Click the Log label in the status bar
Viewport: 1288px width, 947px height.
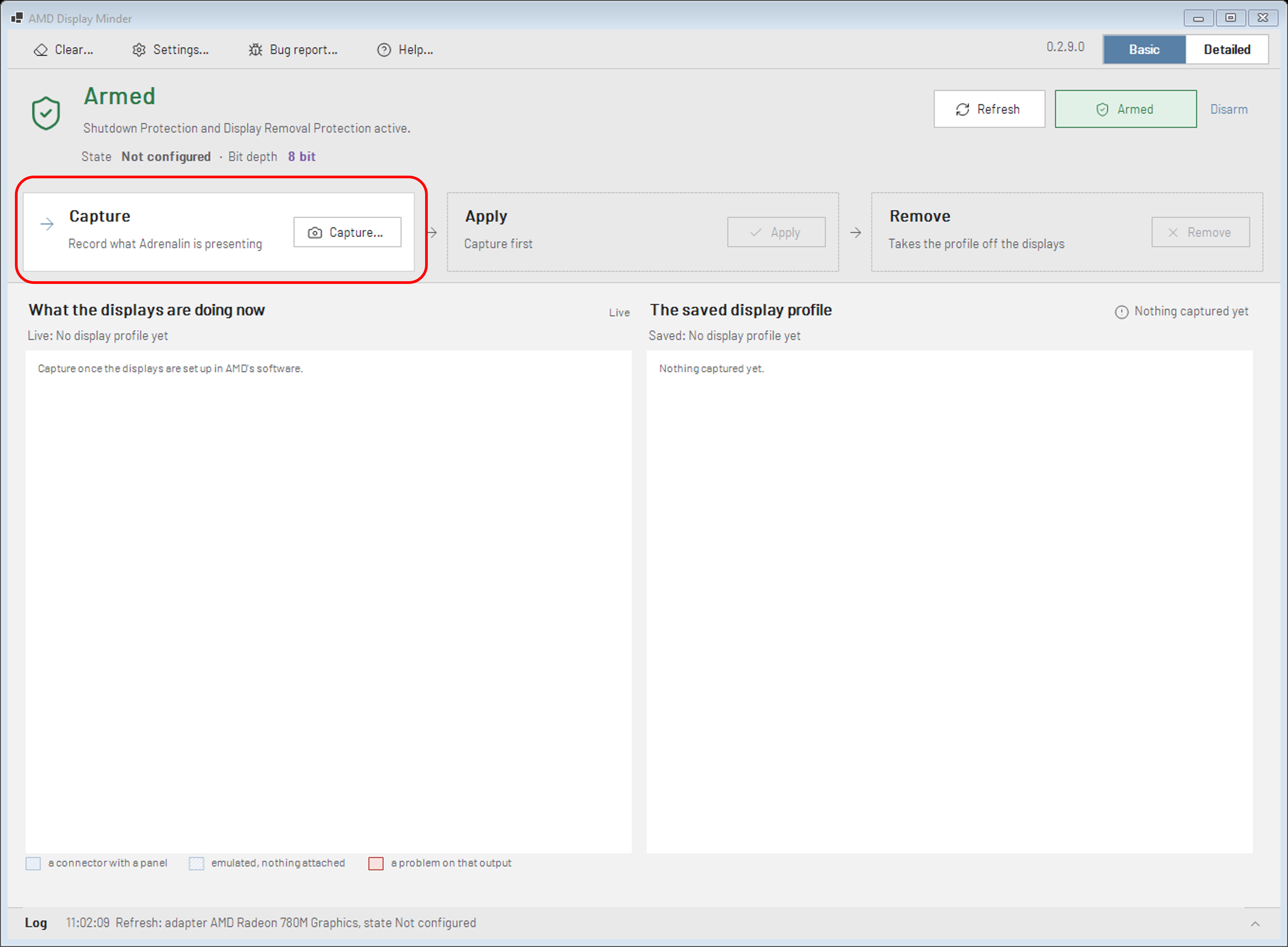(36, 923)
